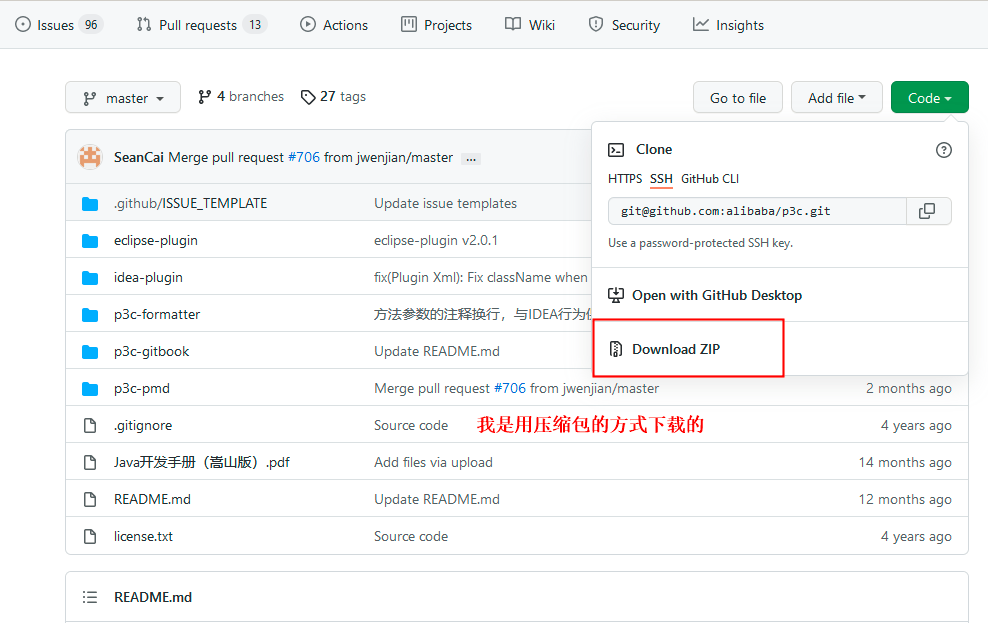The image size is (988, 623).
Task: Click '12 months ago' timestamp
Action: point(905,500)
